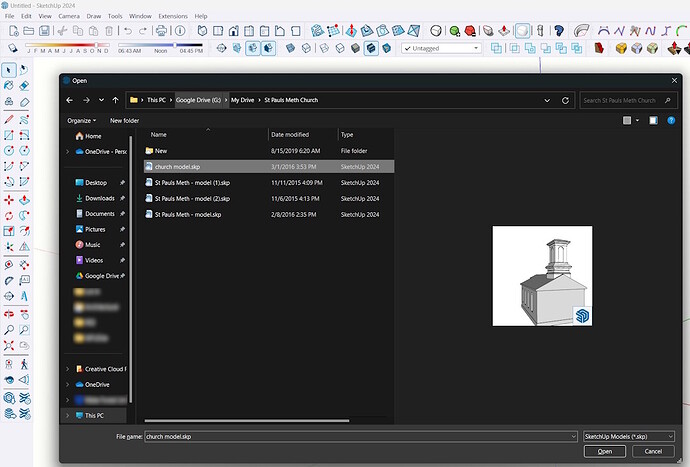Expand the OneDrive tree node
The image size is (690, 467).
[68, 384]
